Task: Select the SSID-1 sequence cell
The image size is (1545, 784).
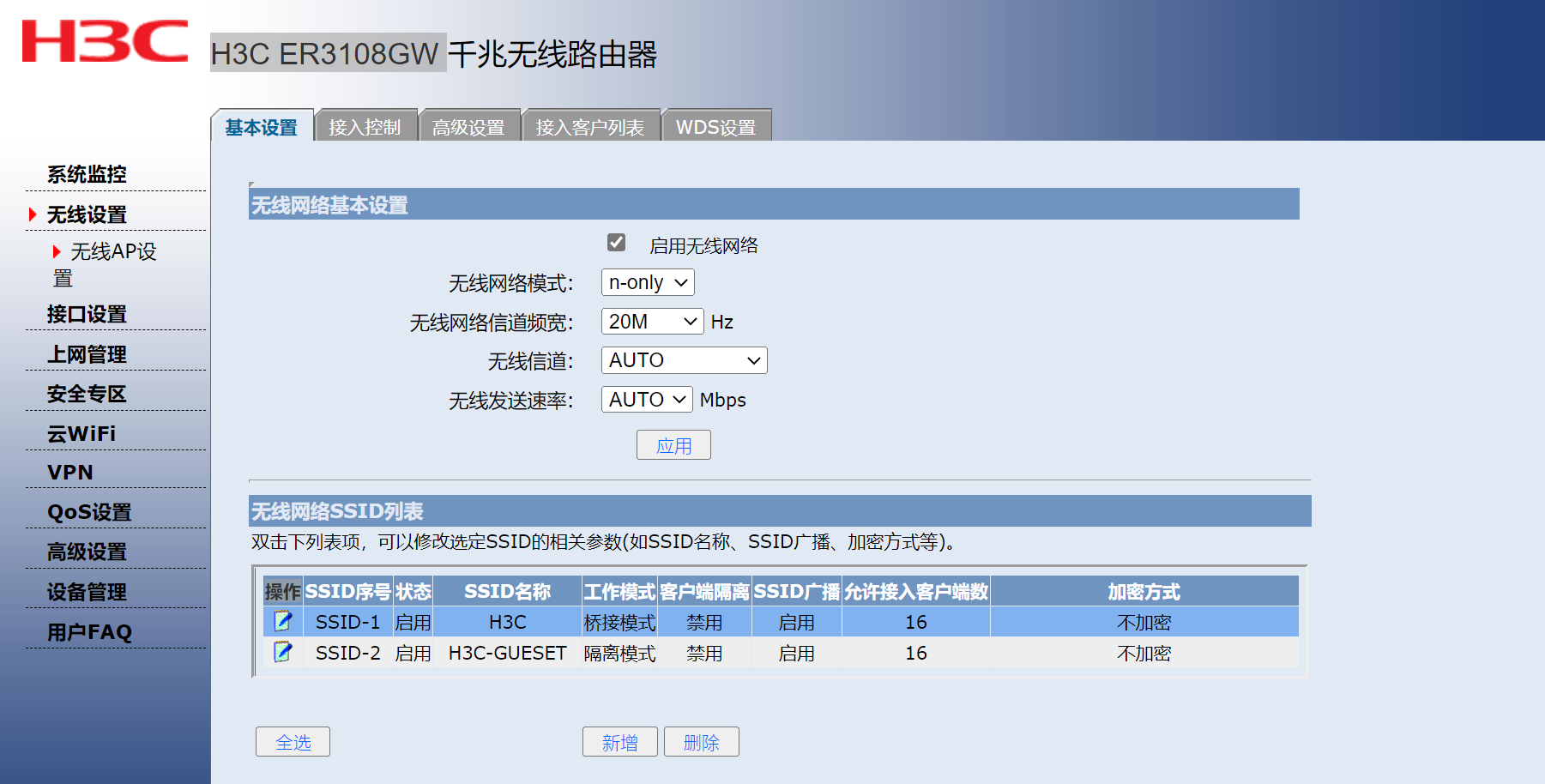Action: point(347,622)
